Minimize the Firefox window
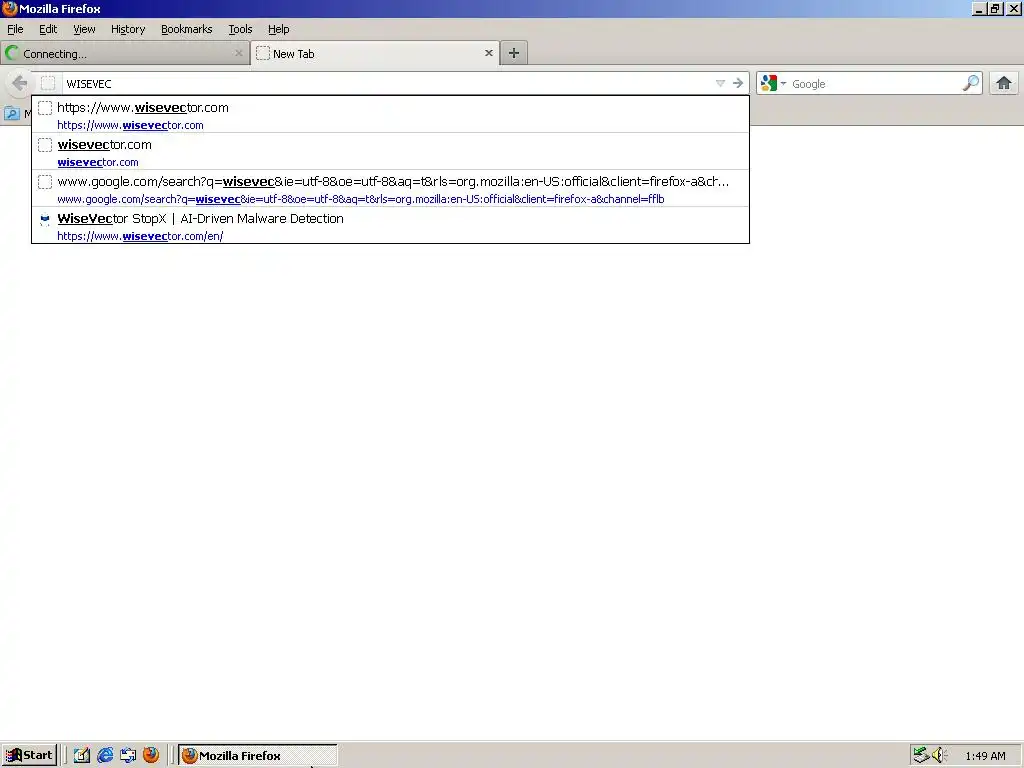1024x768 pixels. (979, 8)
